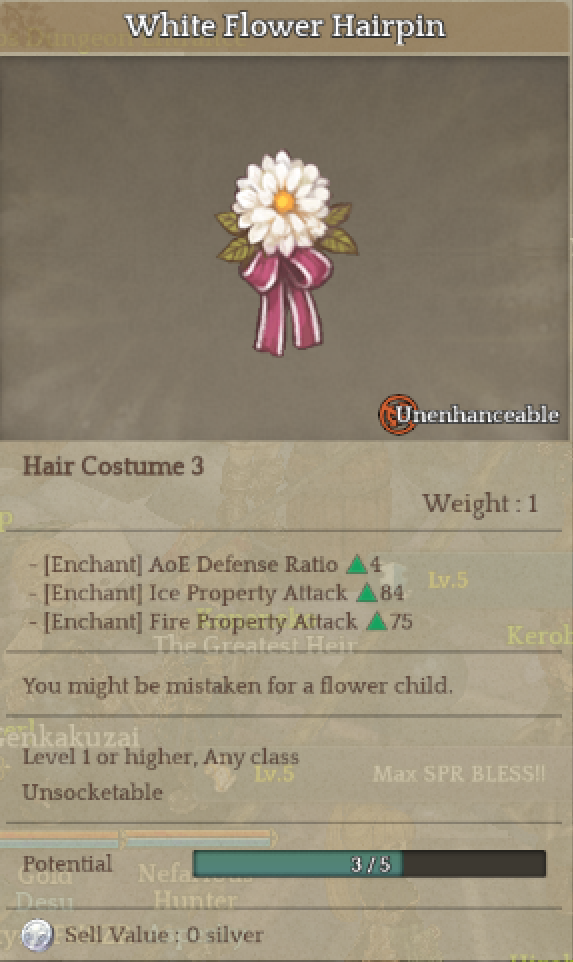
Task: Click the Weight : 1 text
Action: click(480, 504)
